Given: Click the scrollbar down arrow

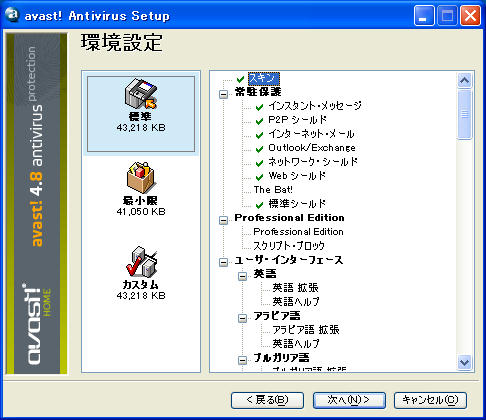Looking at the screenshot, I should 465,362.
